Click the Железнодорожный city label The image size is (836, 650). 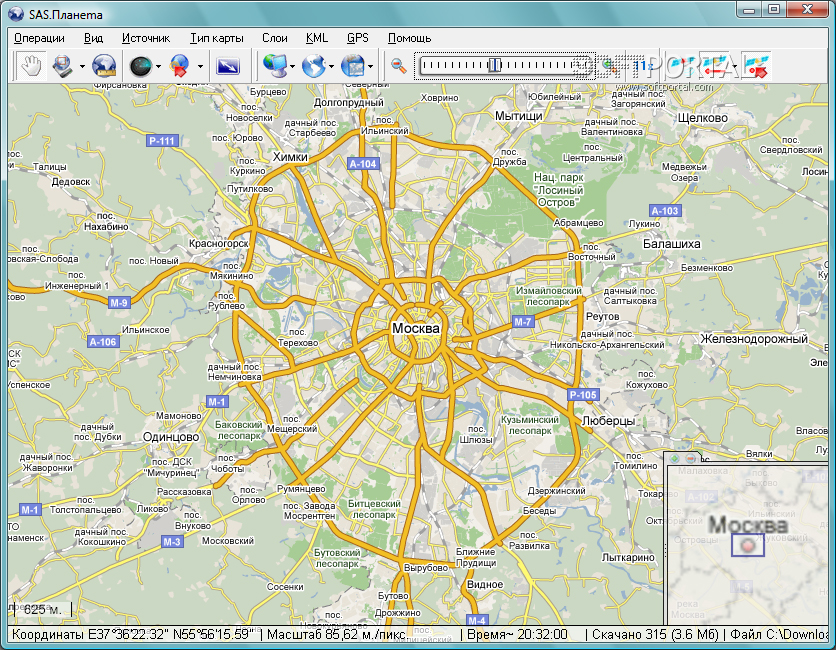coord(754,339)
